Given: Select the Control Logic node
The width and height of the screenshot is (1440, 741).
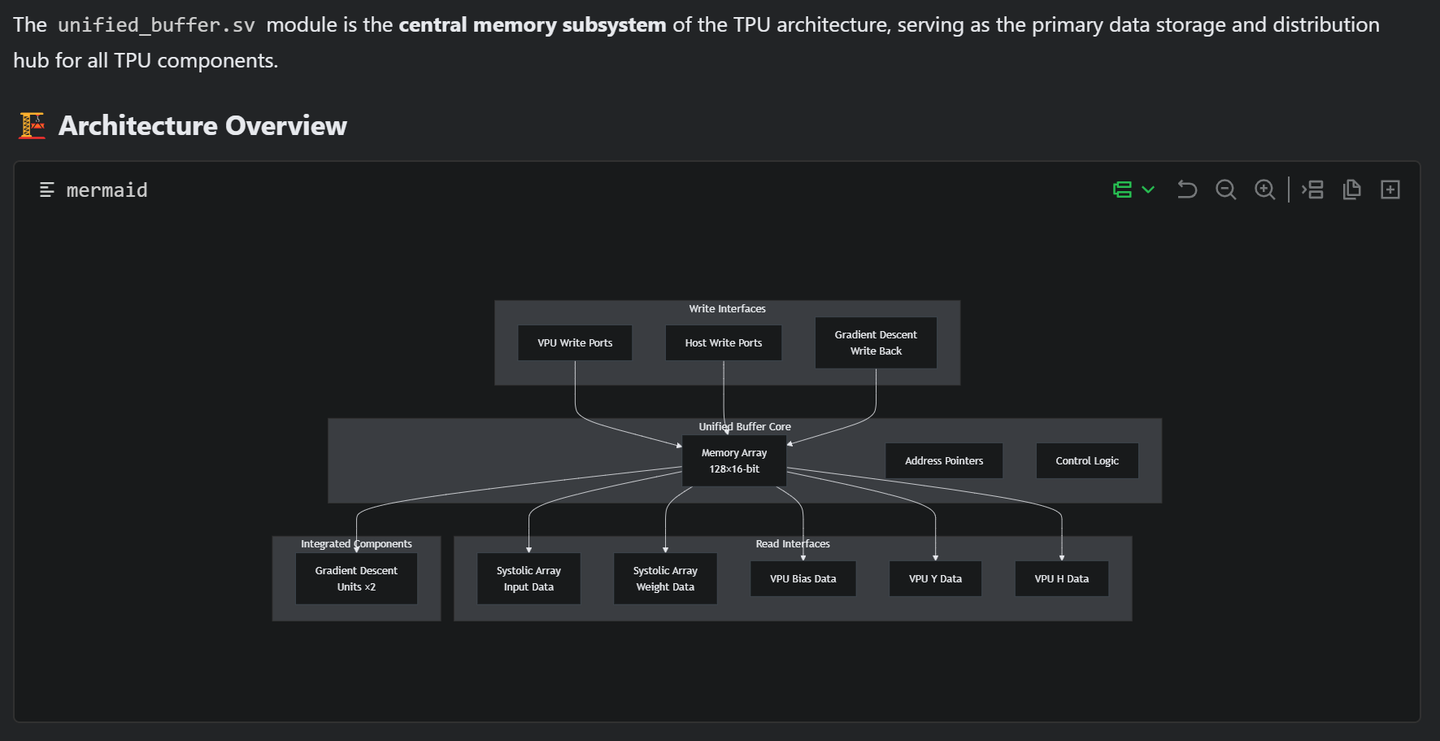Looking at the screenshot, I should coord(1087,461).
